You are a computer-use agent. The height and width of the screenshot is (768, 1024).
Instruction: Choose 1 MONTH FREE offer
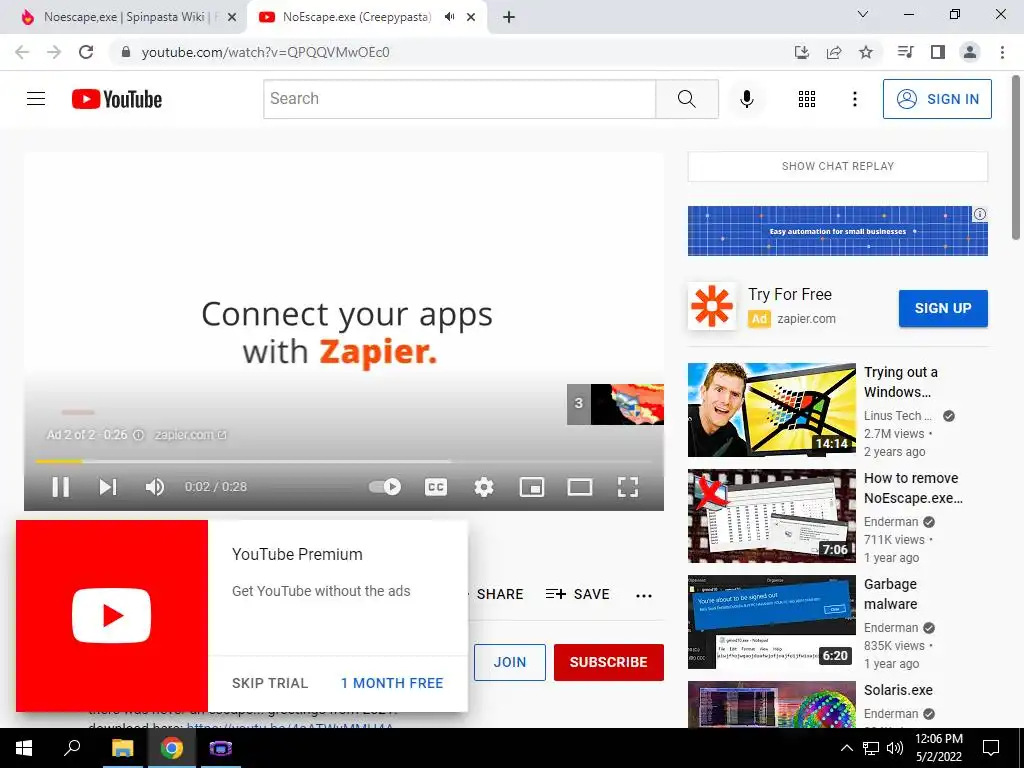click(x=392, y=683)
